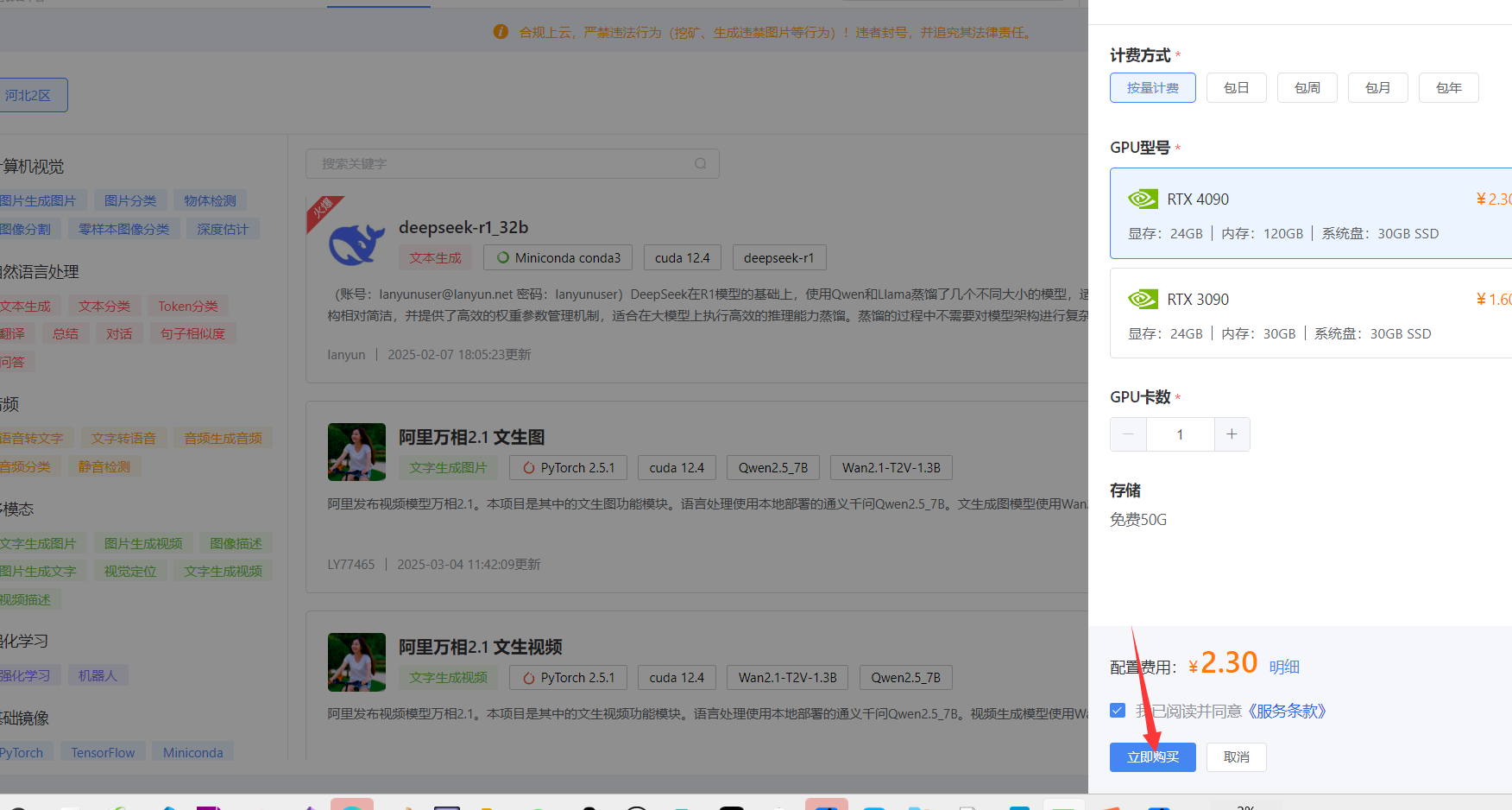The image size is (1512, 810).
Task: Filter by 对话 category tag
Action: 119,333
